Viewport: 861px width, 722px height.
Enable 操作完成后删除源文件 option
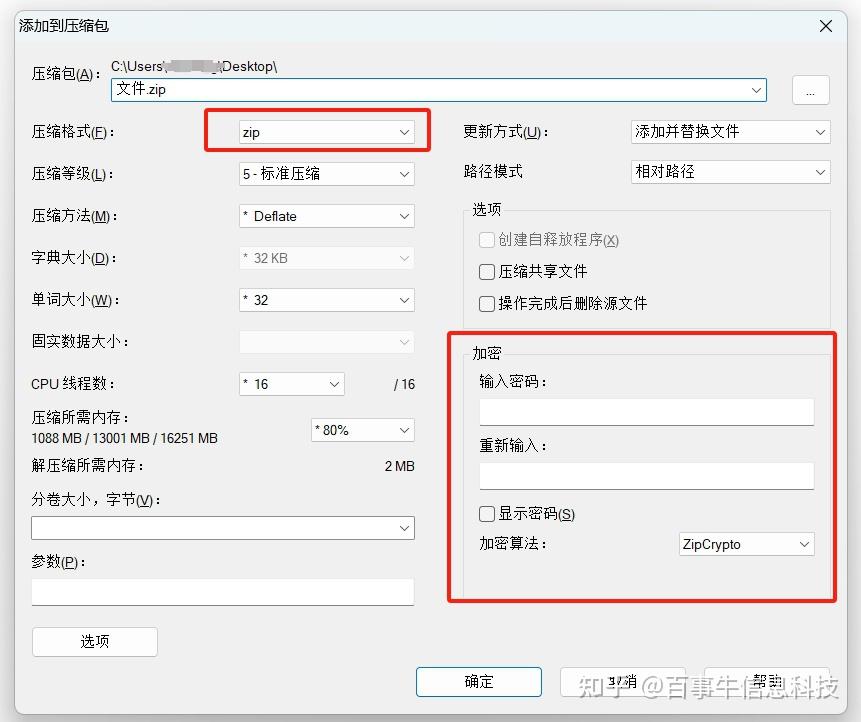pos(486,304)
